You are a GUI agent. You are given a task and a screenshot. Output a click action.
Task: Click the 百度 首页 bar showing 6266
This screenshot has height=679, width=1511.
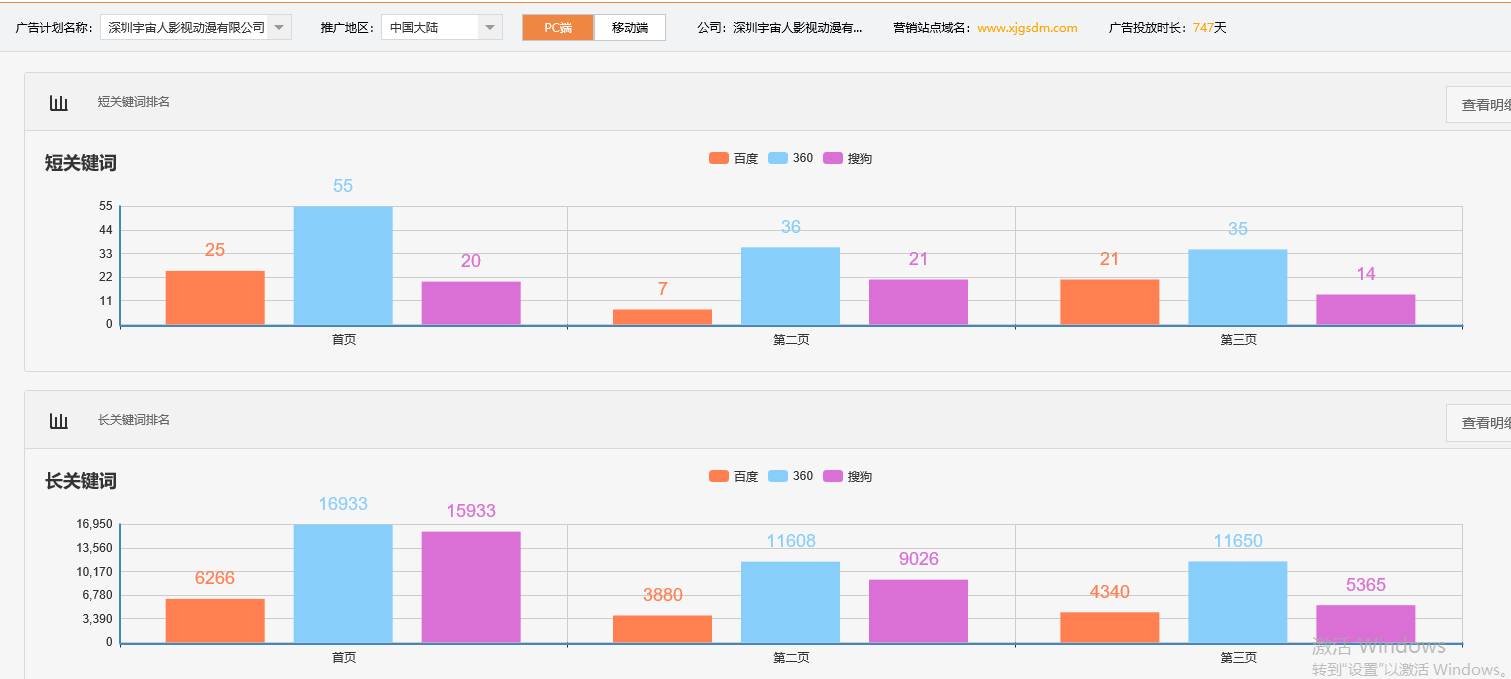coord(215,620)
